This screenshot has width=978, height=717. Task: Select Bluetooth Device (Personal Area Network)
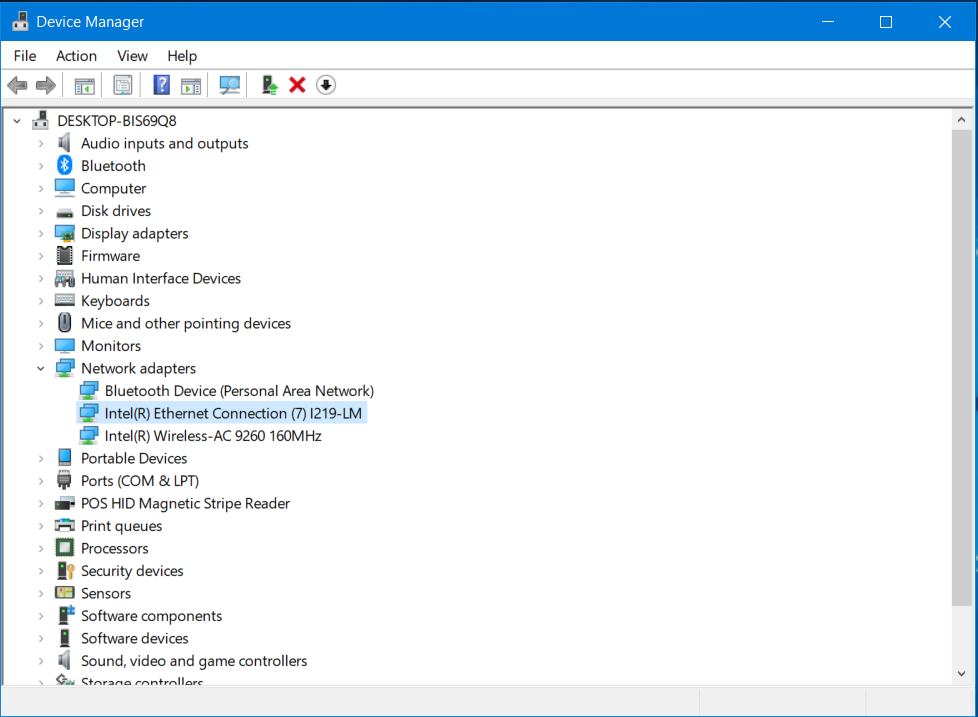click(x=239, y=391)
